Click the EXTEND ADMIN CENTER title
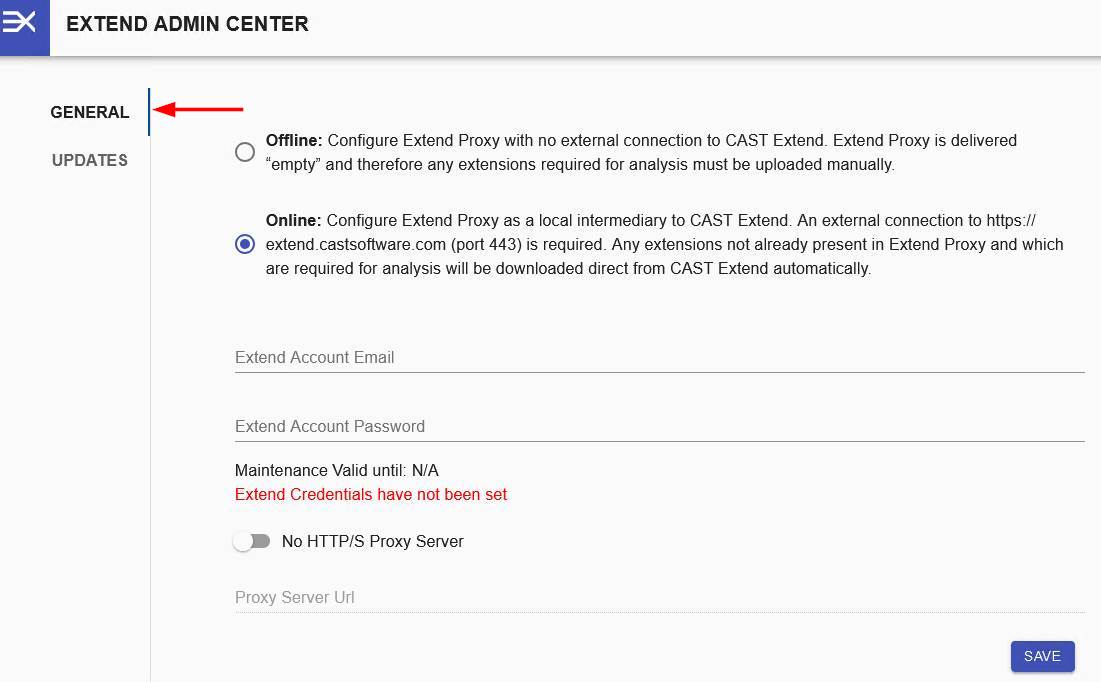 pos(187,24)
